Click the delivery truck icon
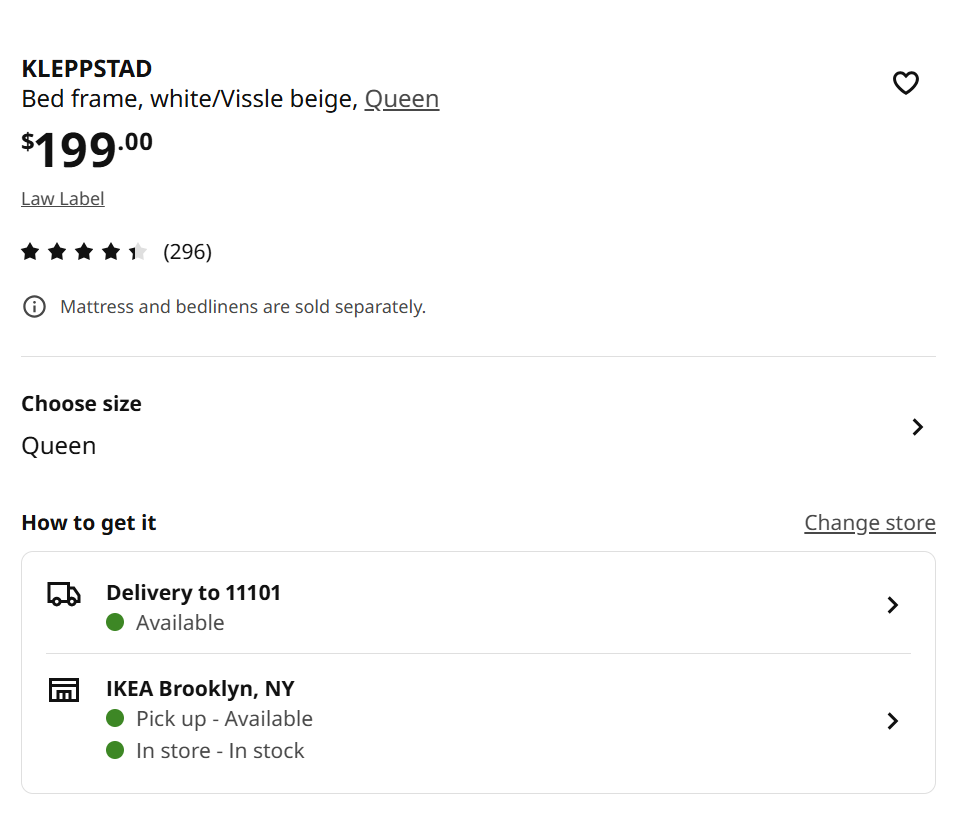The height and width of the screenshot is (817, 953). coord(64,594)
